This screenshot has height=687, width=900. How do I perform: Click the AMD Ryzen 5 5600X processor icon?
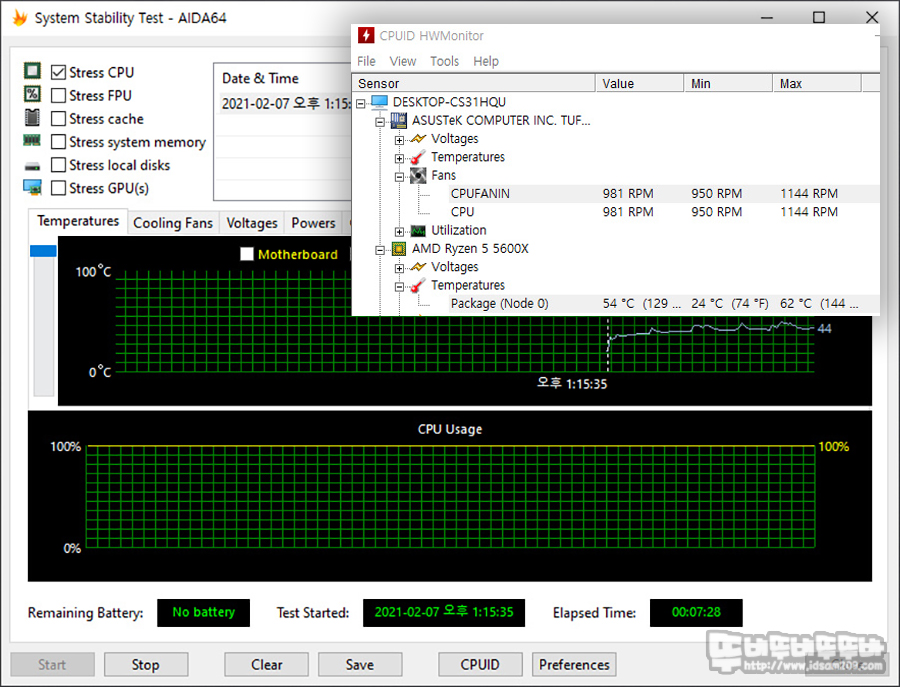click(x=398, y=249)
